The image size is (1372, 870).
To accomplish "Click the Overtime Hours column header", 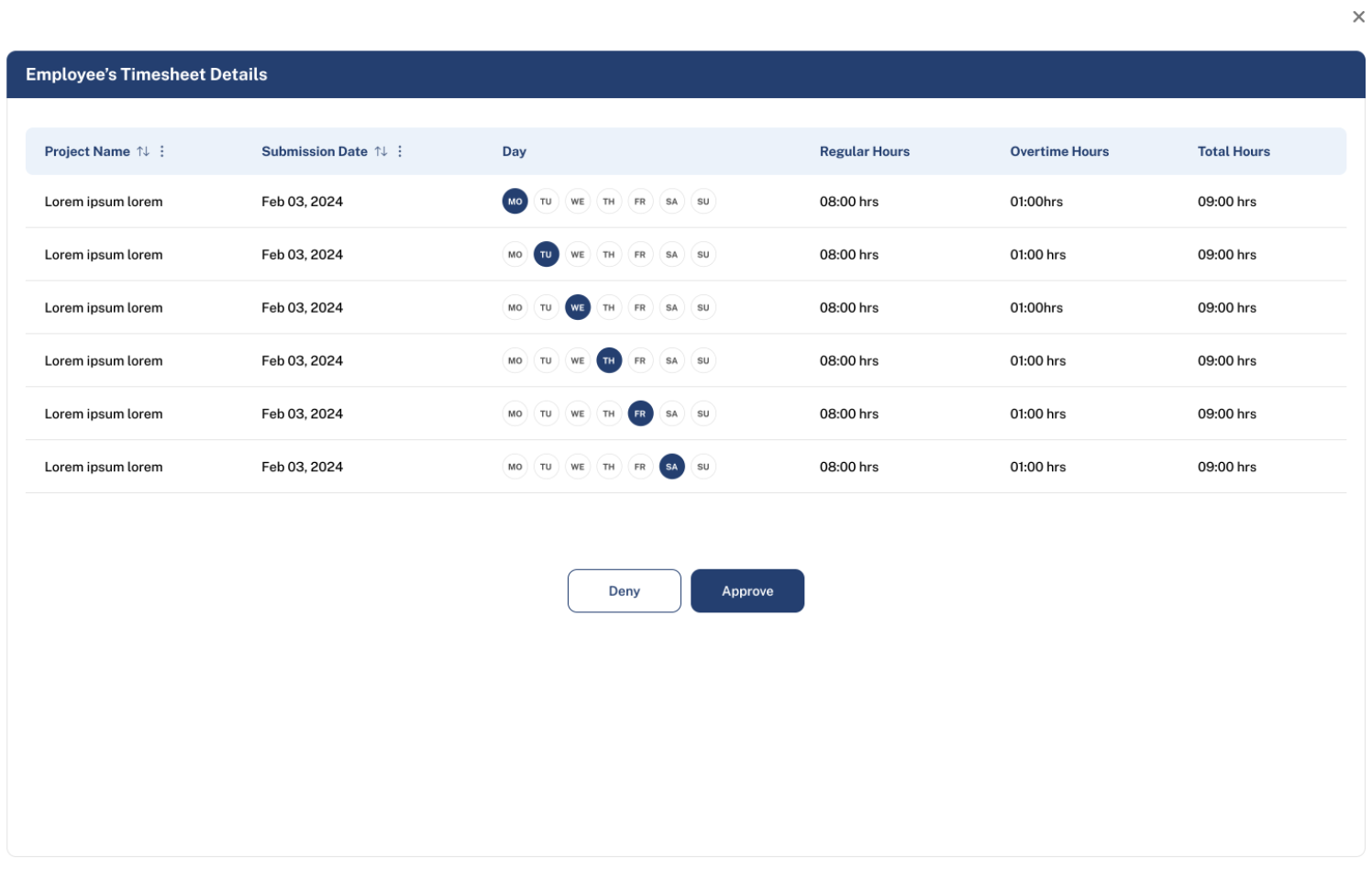I will click(1059, 151).
